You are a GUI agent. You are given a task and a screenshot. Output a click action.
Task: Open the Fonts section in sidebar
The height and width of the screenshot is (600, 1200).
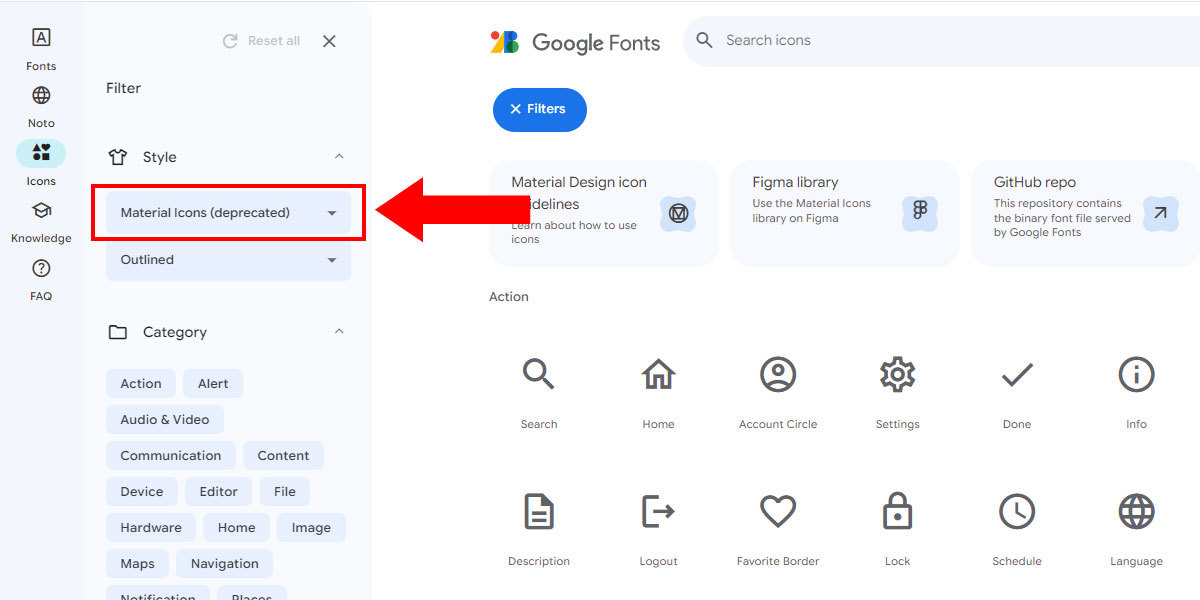pyautogui.click(x=41, y=49)
